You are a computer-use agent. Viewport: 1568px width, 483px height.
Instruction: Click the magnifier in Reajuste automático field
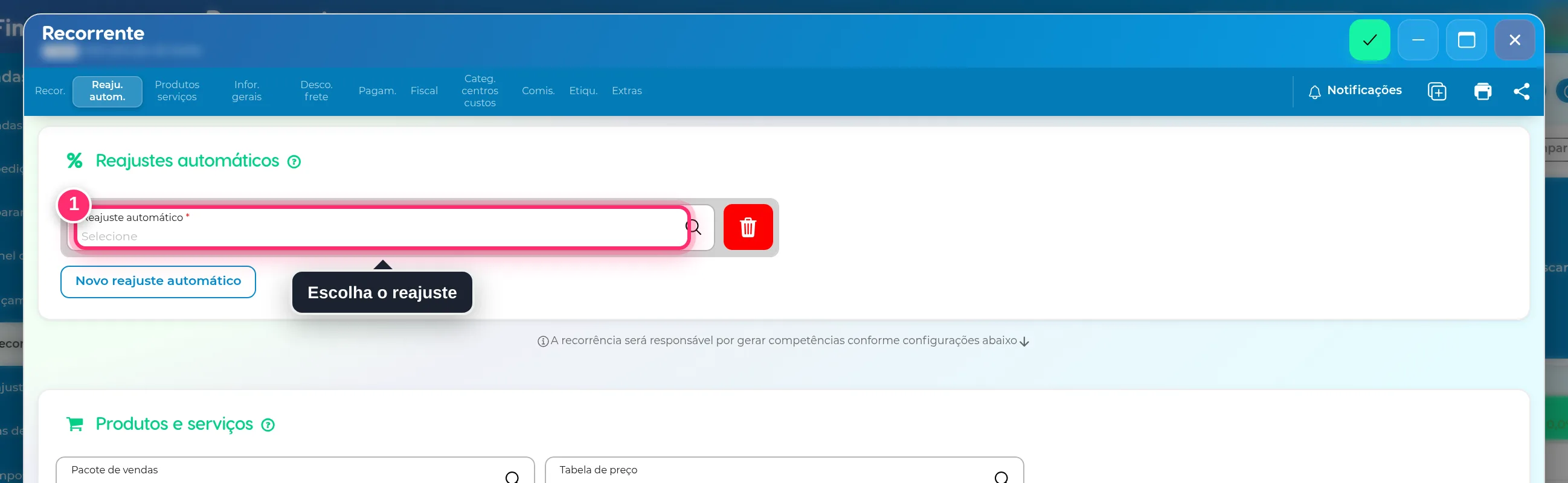693,227
